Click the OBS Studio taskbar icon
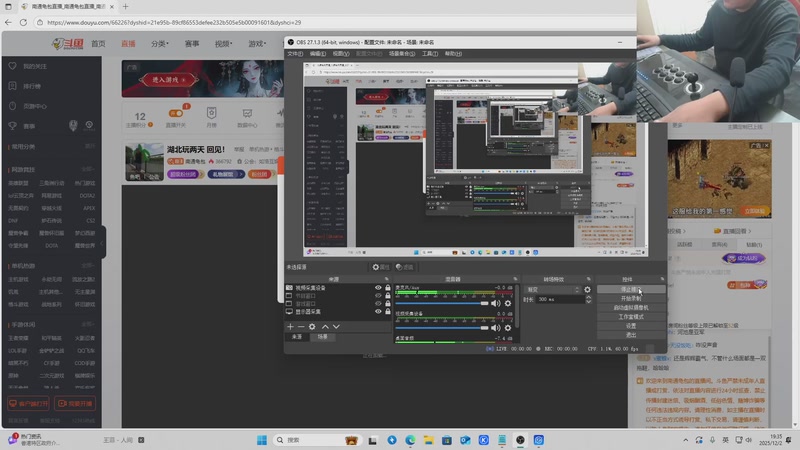The width and height of the screenshot is (800, 450). point(520,440)
